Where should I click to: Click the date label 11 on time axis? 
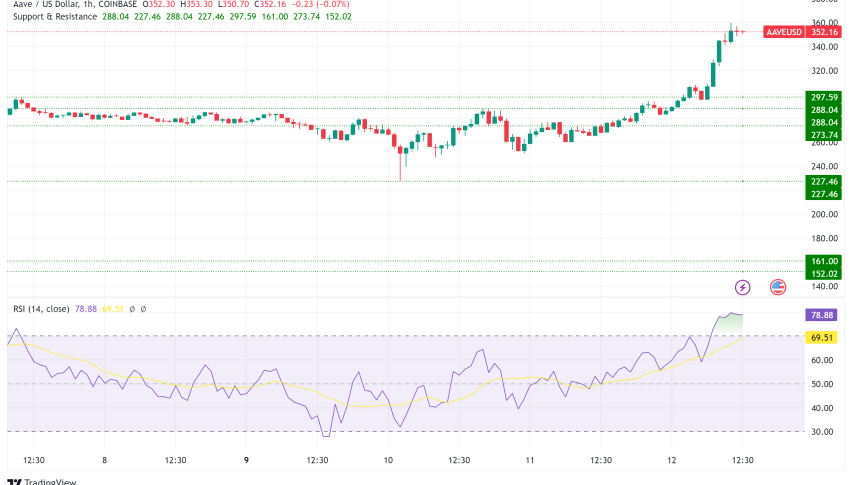click(530, 460)
